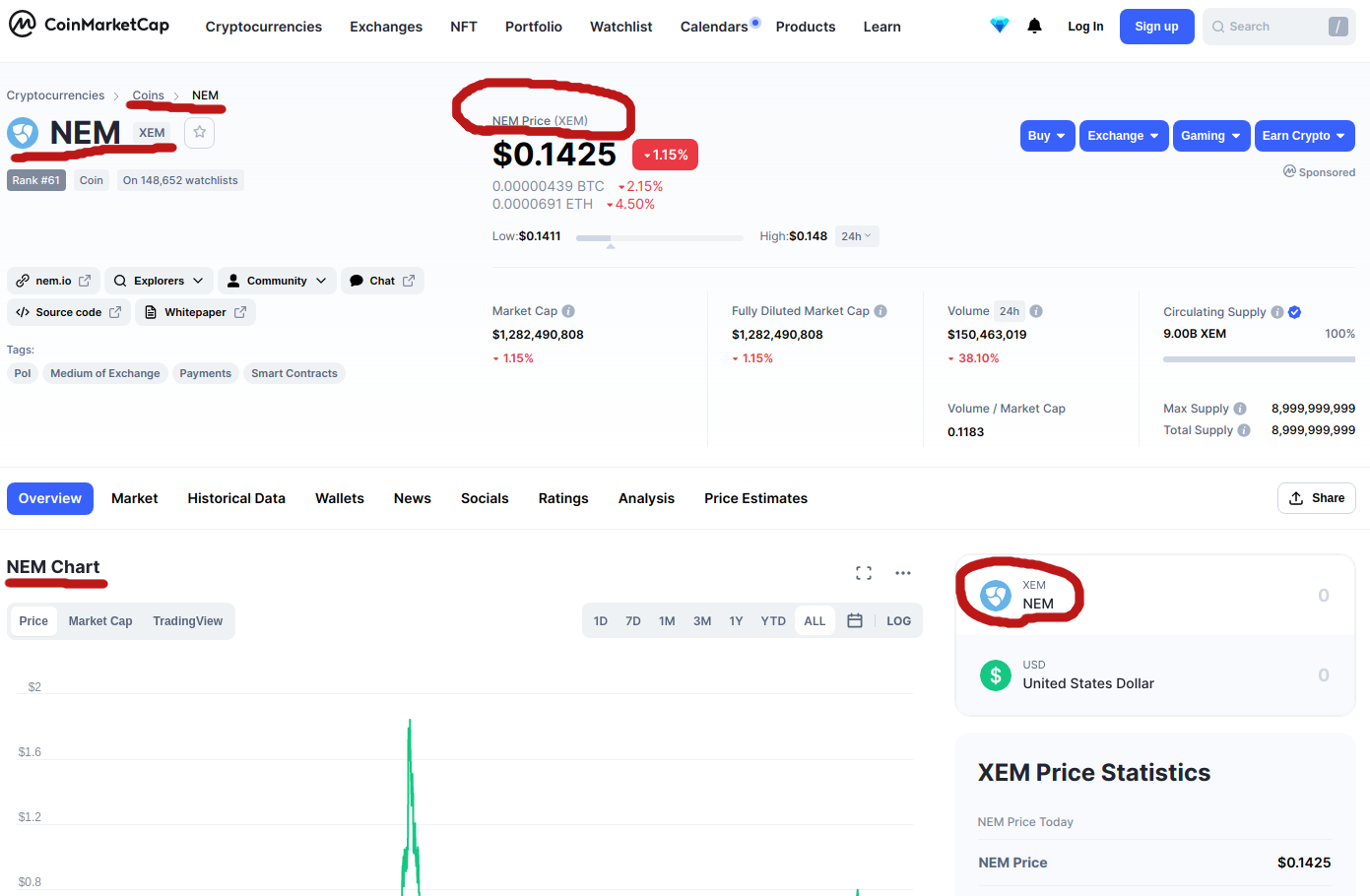1370x896 pixels.
Task: Click the Low/High price range slider
Action: 660,238
